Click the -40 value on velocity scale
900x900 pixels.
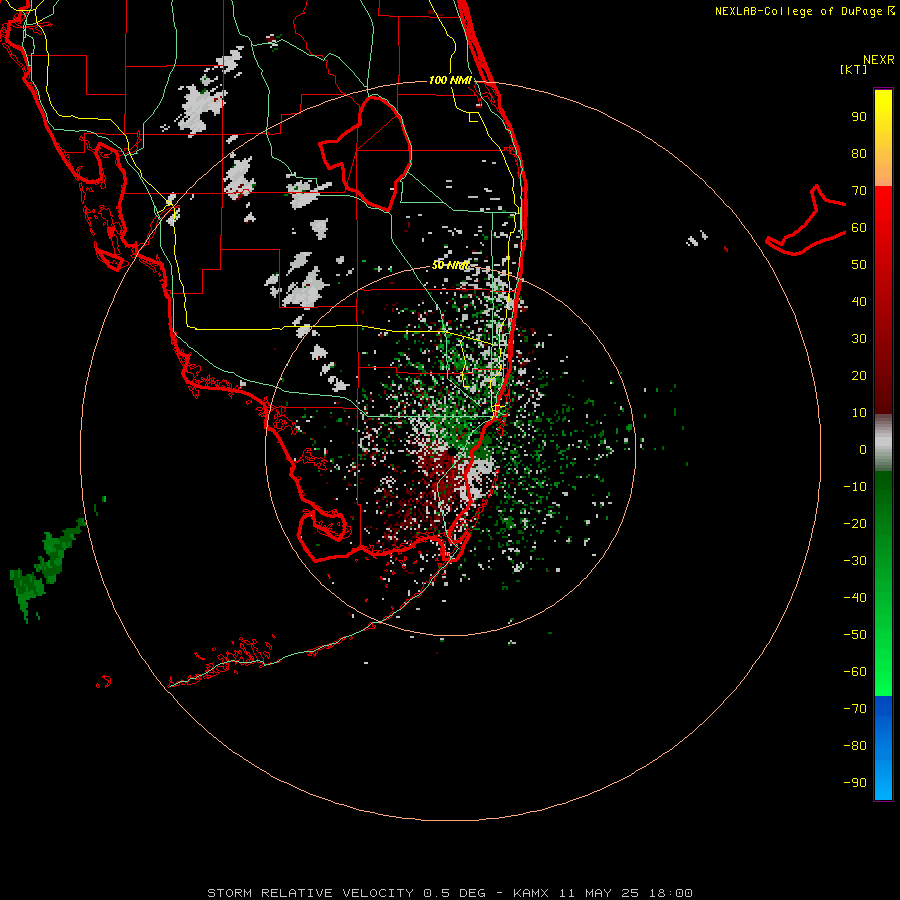coord(855,598)
